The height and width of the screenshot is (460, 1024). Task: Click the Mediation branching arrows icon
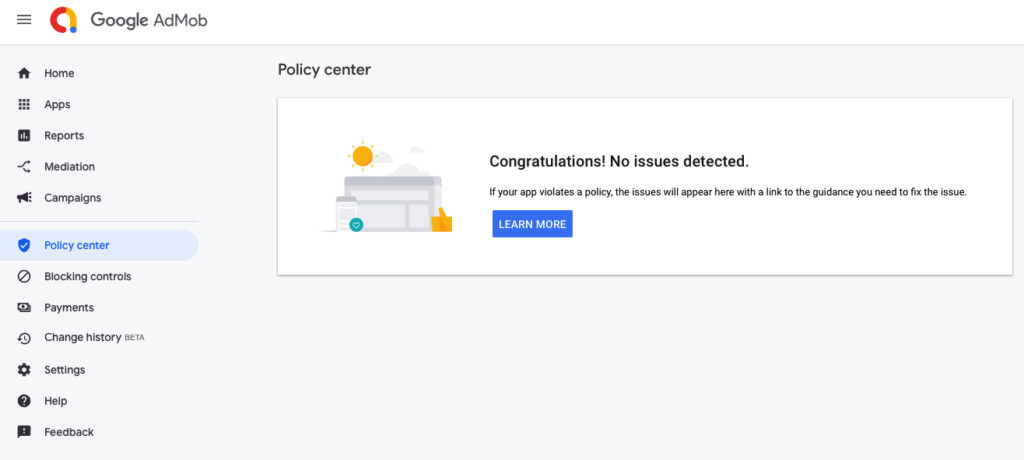pyautogui.click(x=24, y=167)
